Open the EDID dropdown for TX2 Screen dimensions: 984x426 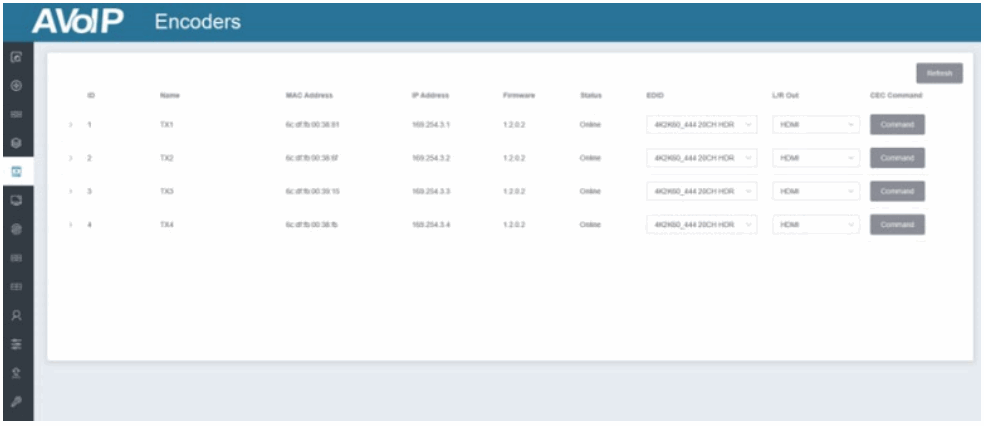(x=702, y=158)
